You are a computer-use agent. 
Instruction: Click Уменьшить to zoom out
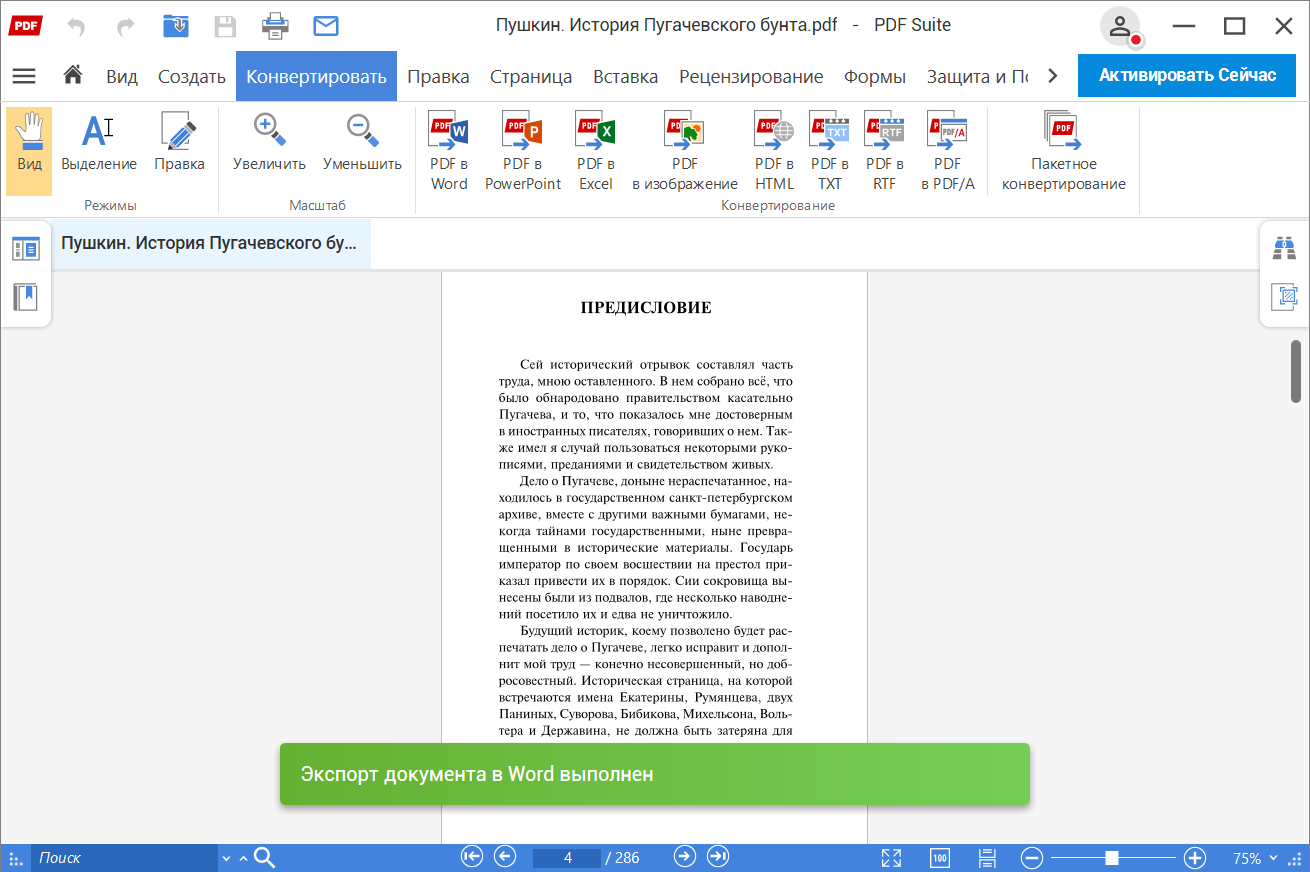click(x=362, y=143)
